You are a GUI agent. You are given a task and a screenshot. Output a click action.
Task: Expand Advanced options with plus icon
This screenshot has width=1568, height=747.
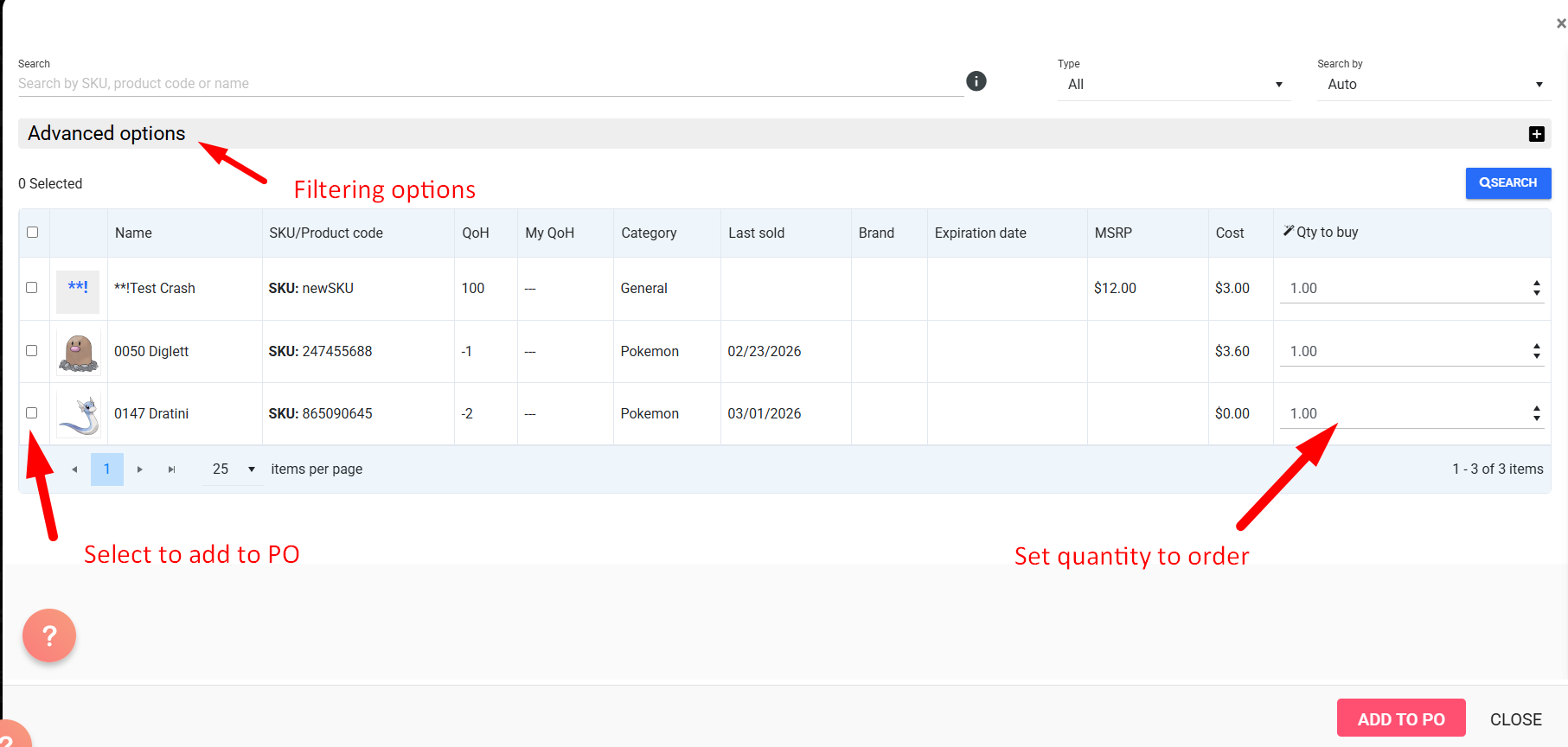coord(1536,134)
